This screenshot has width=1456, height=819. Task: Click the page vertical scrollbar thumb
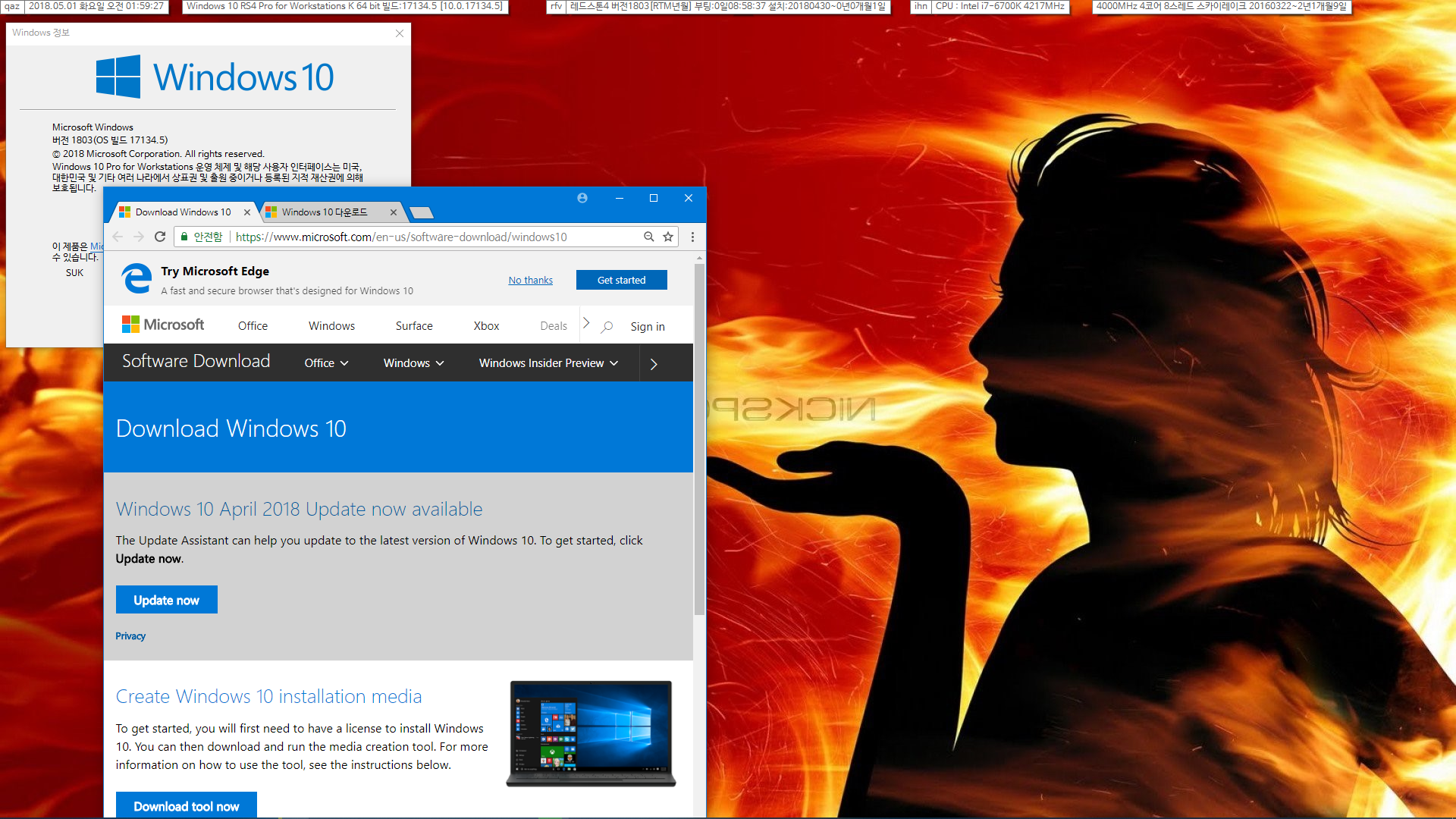click(699, 440)
